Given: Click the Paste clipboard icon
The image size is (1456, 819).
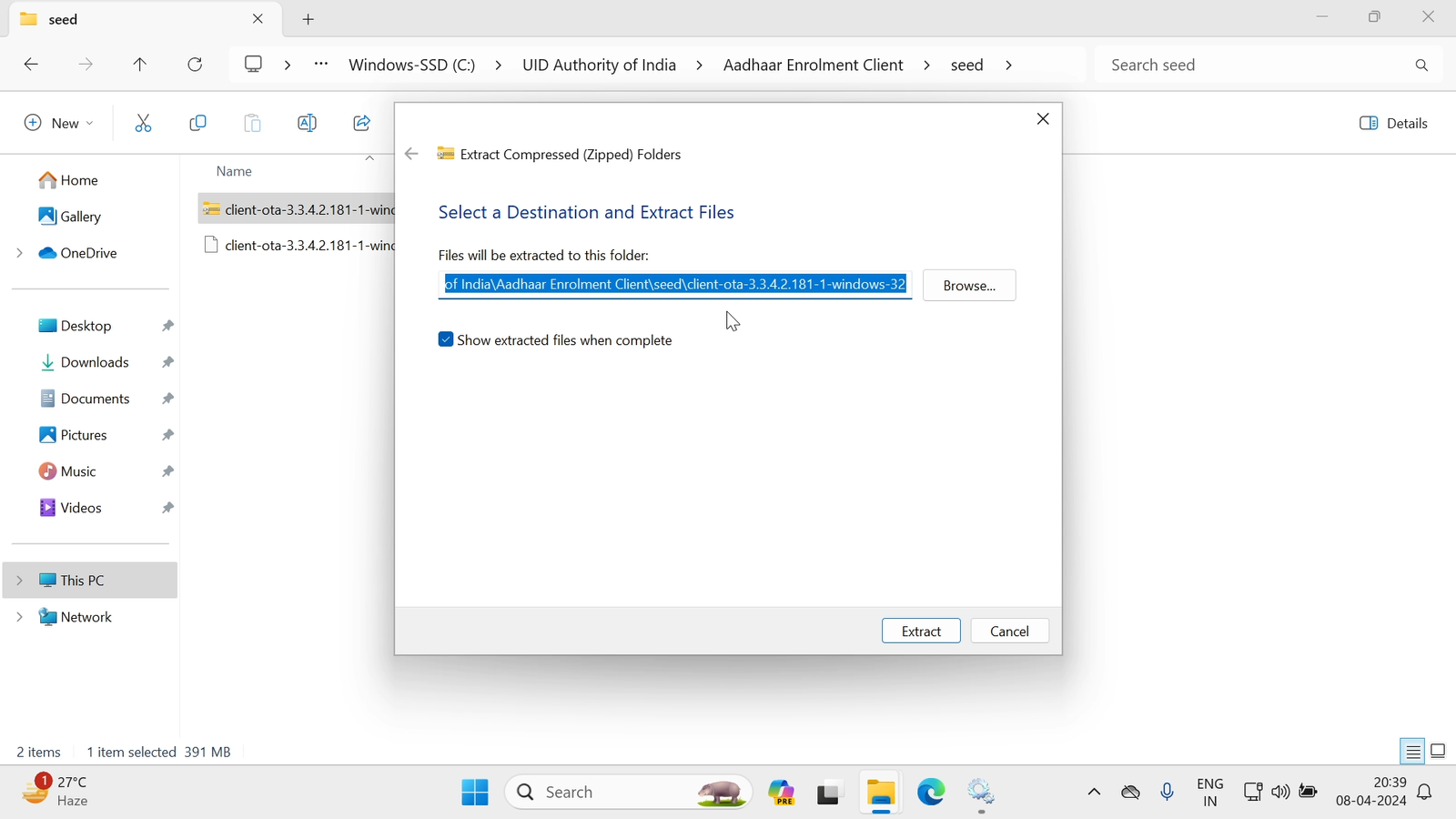Looking at the screenshot, I should tap(252, 123).
